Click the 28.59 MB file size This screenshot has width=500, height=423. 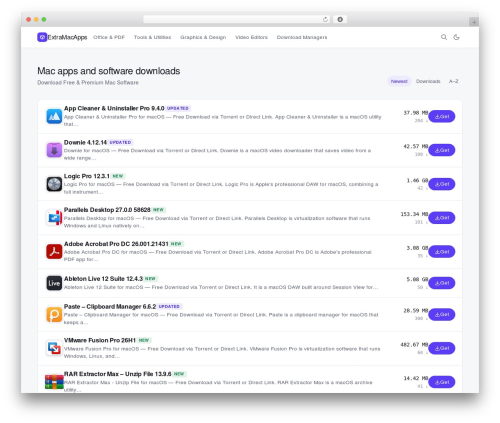tap(416, 310)
